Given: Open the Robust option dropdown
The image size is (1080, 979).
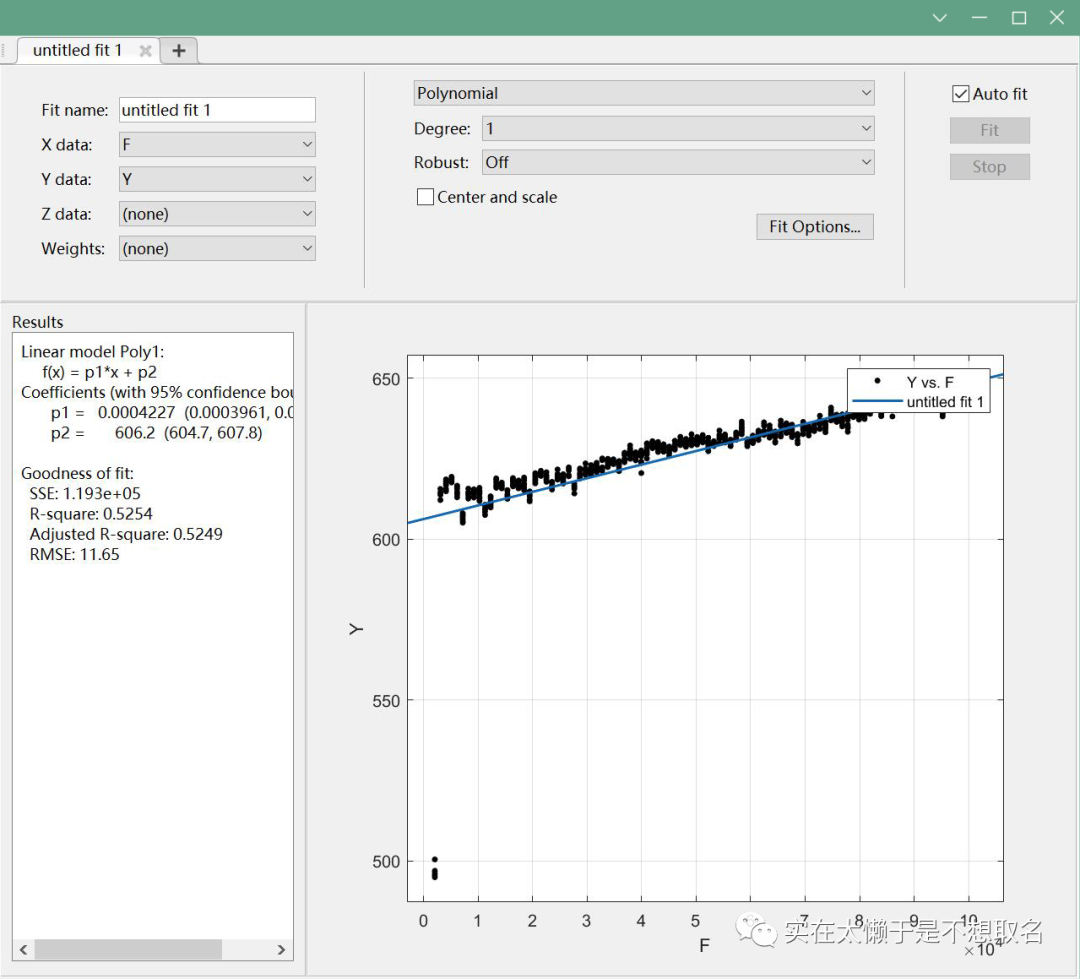Looking at the screenshot, I should click(677, 162).
